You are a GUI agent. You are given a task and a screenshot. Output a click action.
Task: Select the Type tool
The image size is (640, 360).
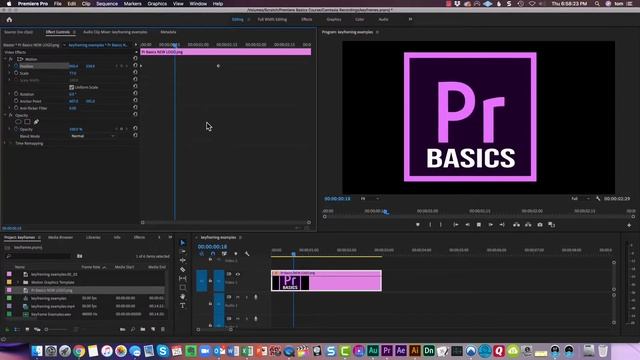click(x=182, y=306)
